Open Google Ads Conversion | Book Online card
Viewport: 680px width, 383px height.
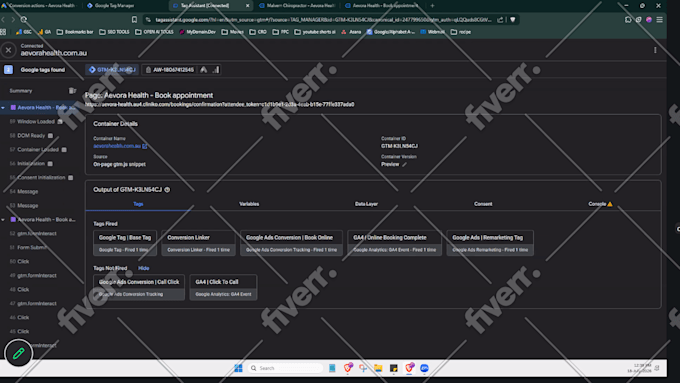(x=291, y=243)
